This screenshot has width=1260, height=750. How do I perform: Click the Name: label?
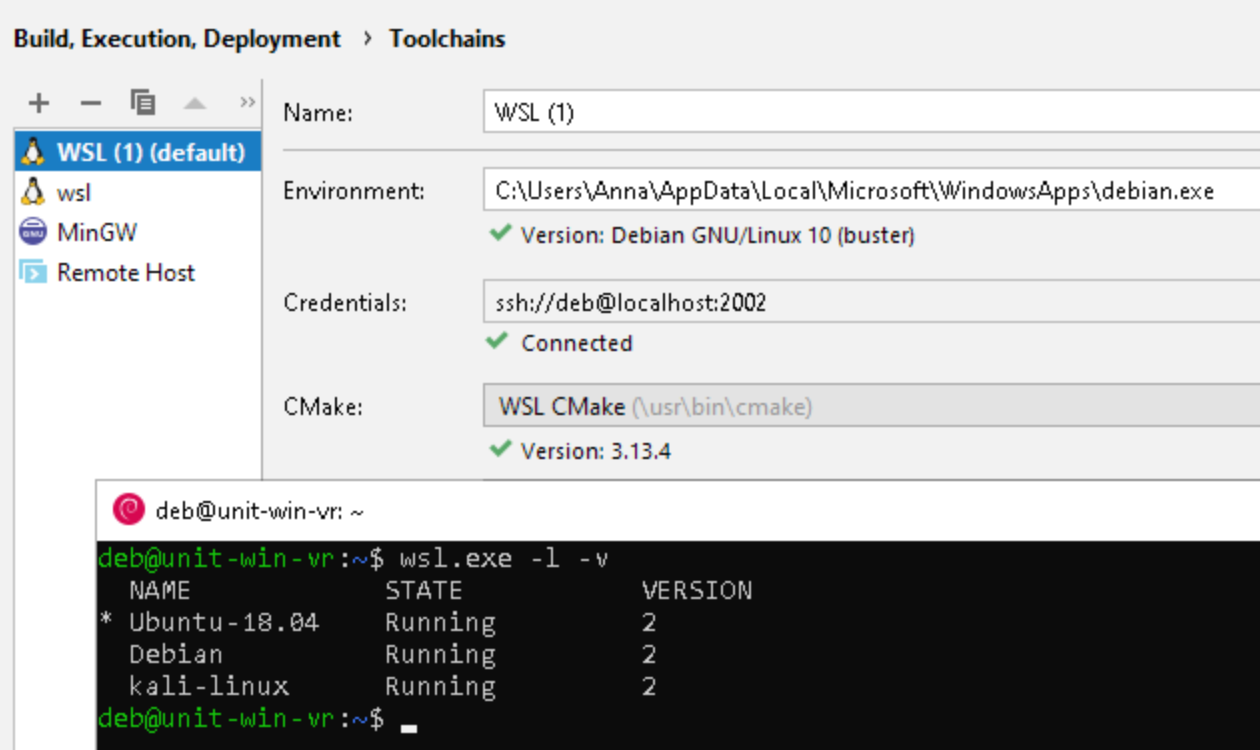pyautogui.click(x=318, y=113)
